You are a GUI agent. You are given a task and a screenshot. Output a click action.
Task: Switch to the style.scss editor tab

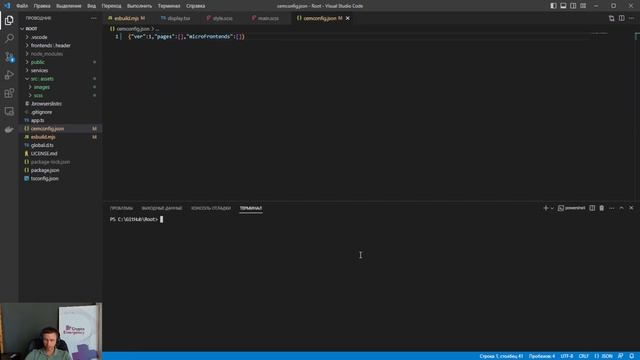click(x=222, y=18)
